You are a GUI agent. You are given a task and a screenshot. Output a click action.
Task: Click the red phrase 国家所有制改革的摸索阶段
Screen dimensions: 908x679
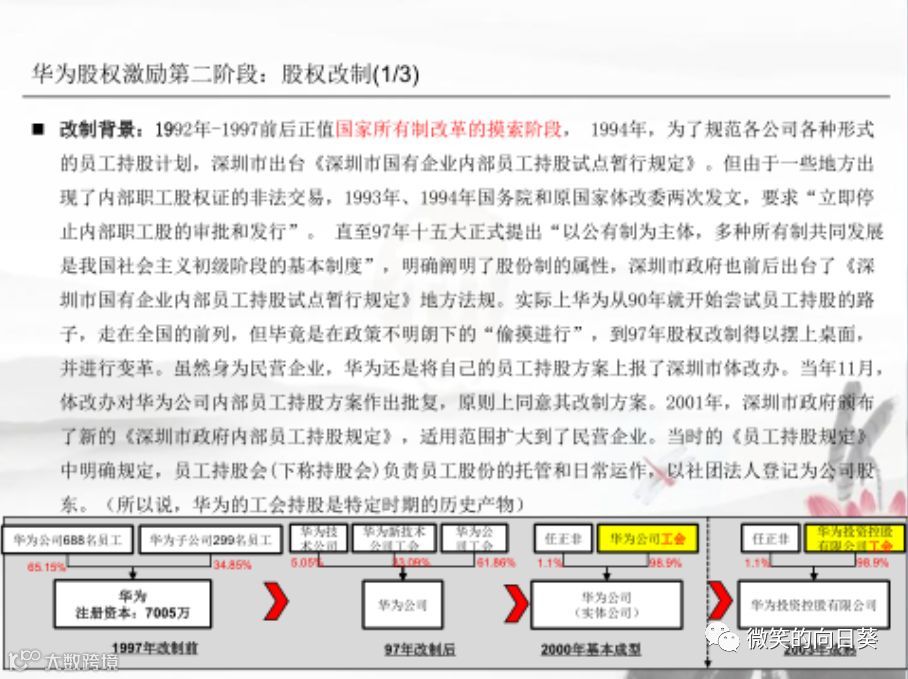(449, 129)
